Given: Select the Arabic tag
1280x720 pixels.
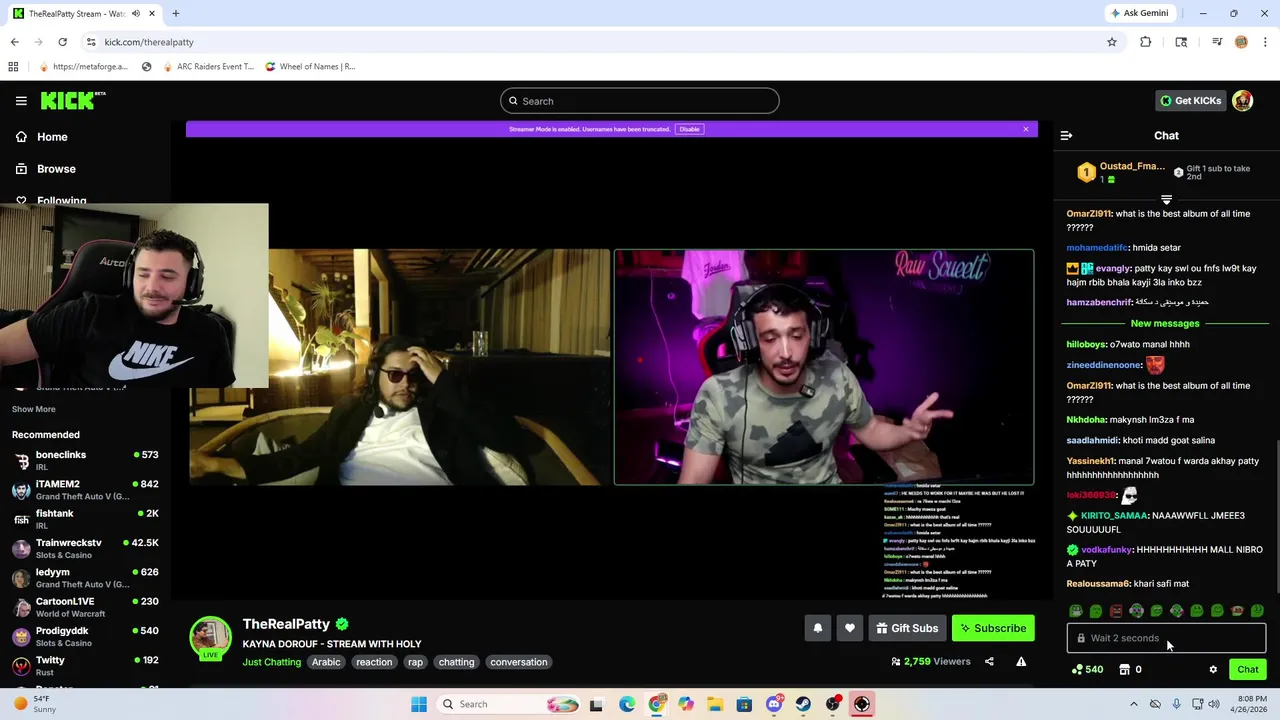Looking at the screenshot, I should click(x=326, y=662).
